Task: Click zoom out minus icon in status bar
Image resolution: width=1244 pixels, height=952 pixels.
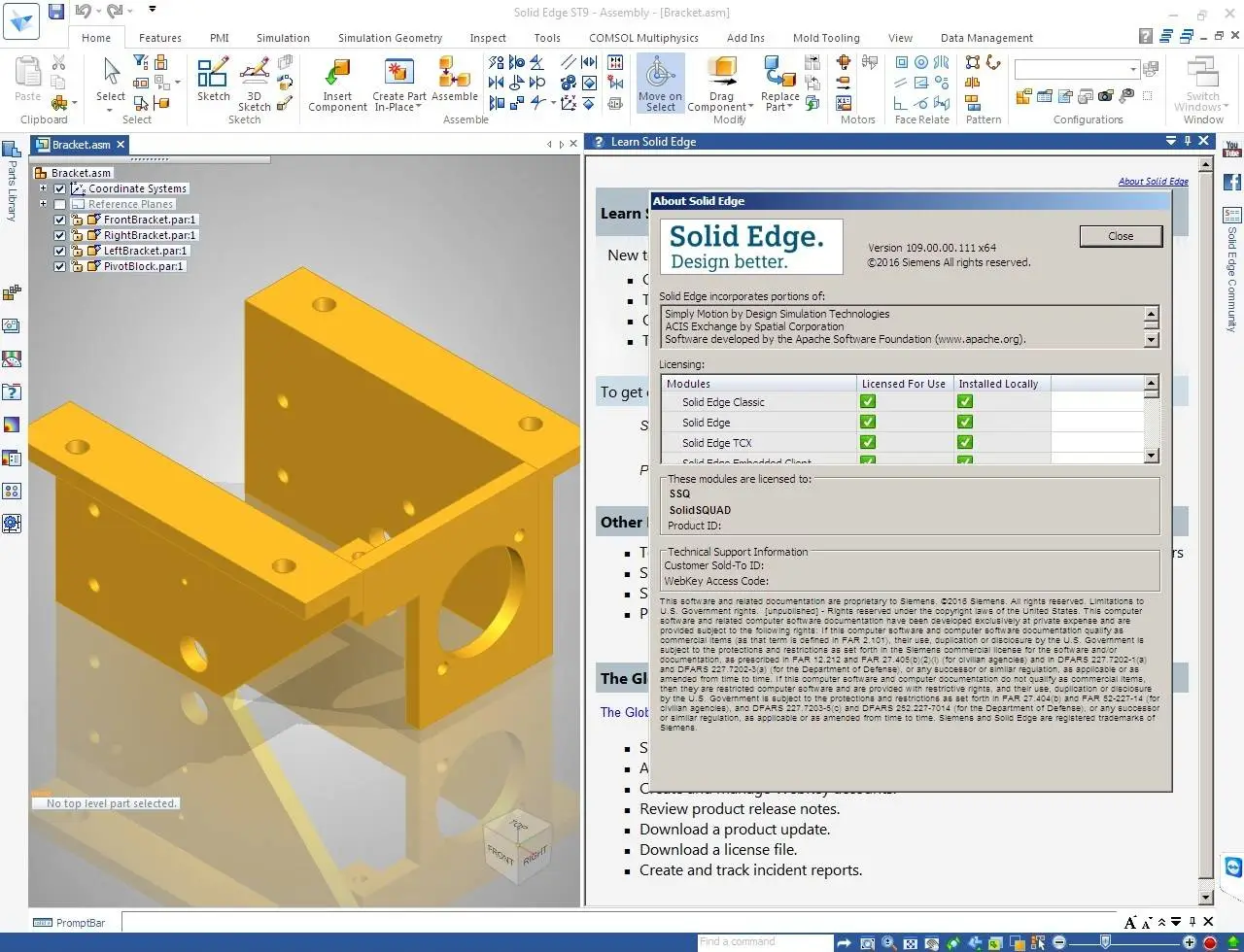Action: tap(1059, 942)
